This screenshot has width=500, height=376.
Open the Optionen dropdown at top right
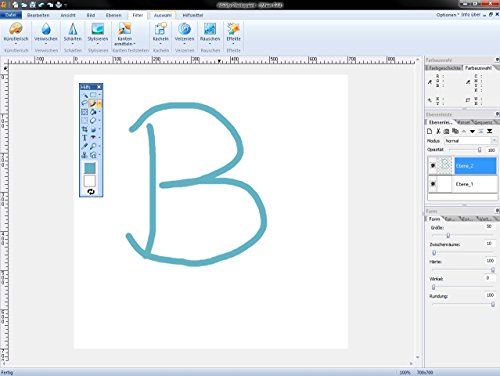point(447,15)
